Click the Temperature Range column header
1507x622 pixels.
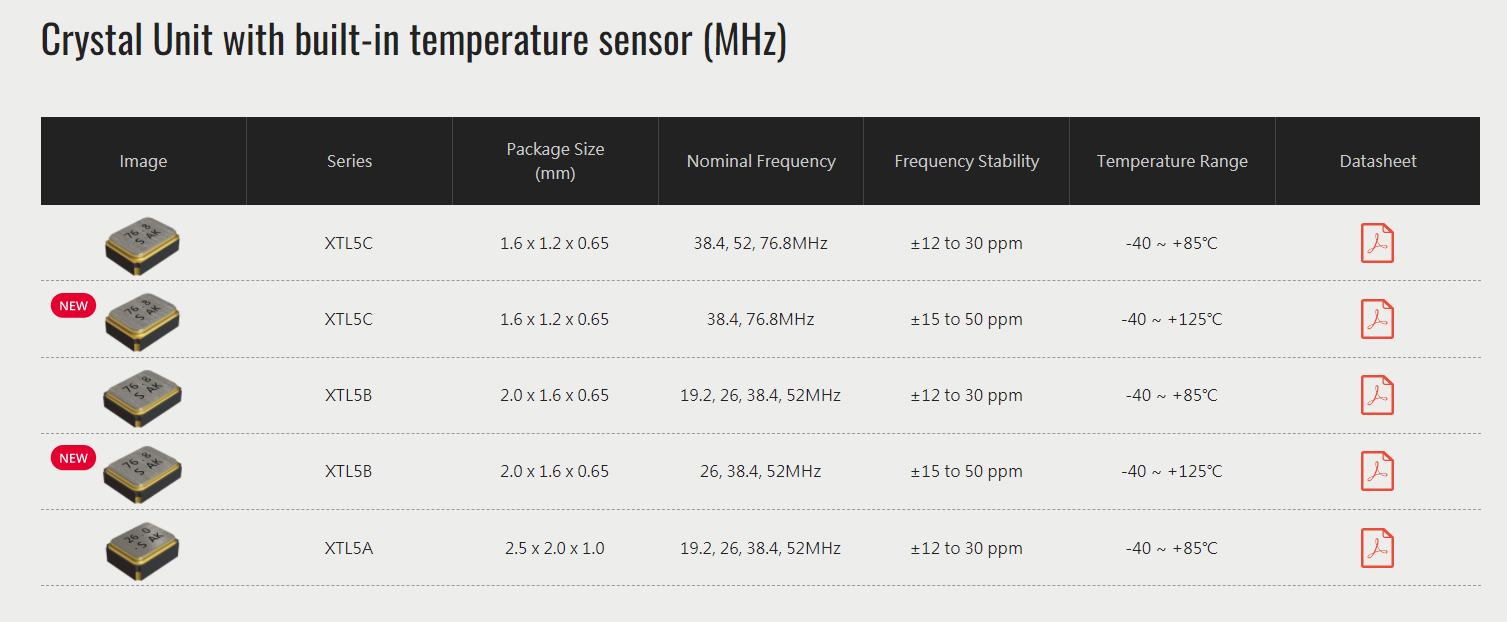(x=1172, y=161)
